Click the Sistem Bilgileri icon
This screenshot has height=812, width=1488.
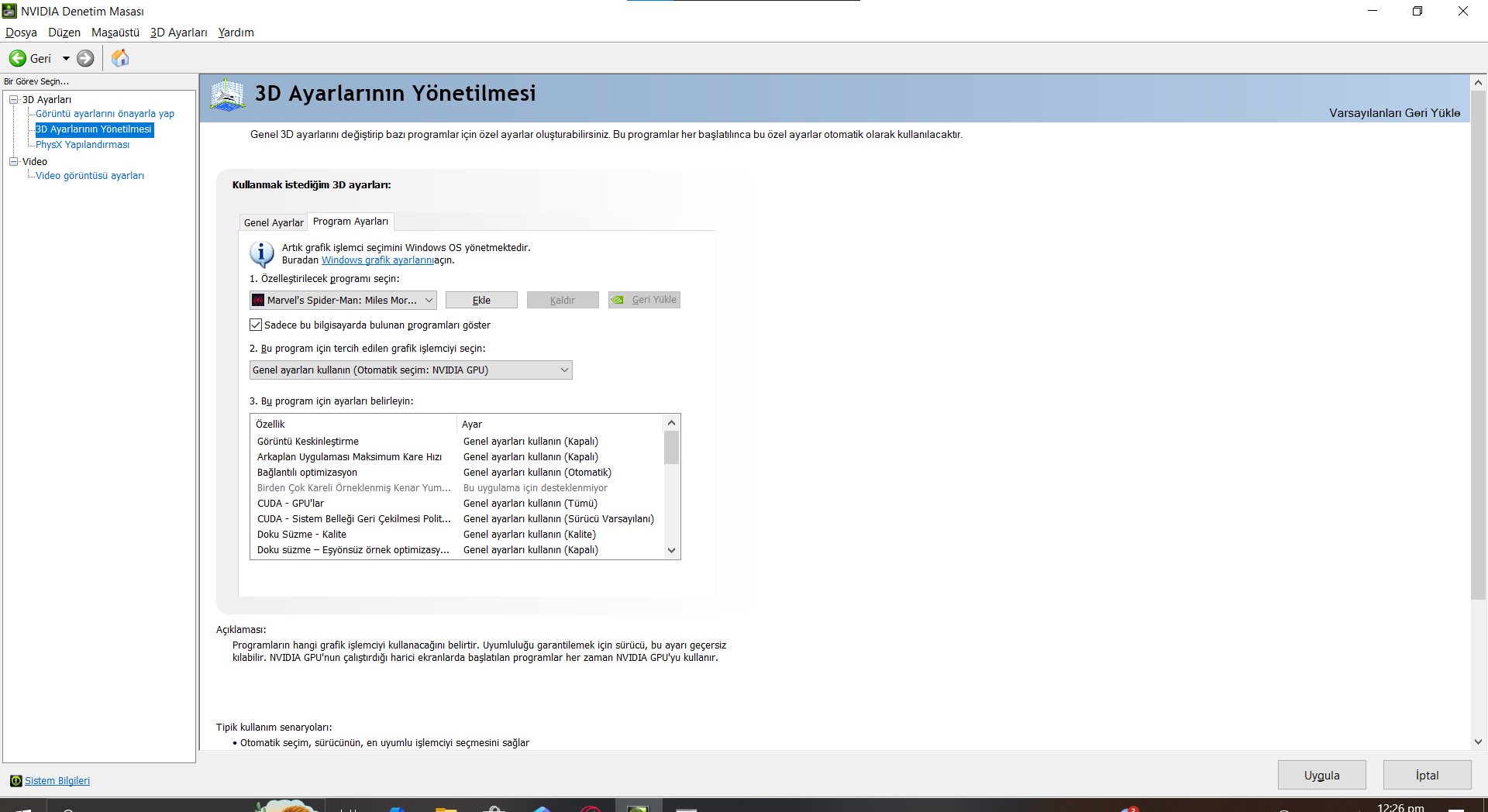coord(16,780)
